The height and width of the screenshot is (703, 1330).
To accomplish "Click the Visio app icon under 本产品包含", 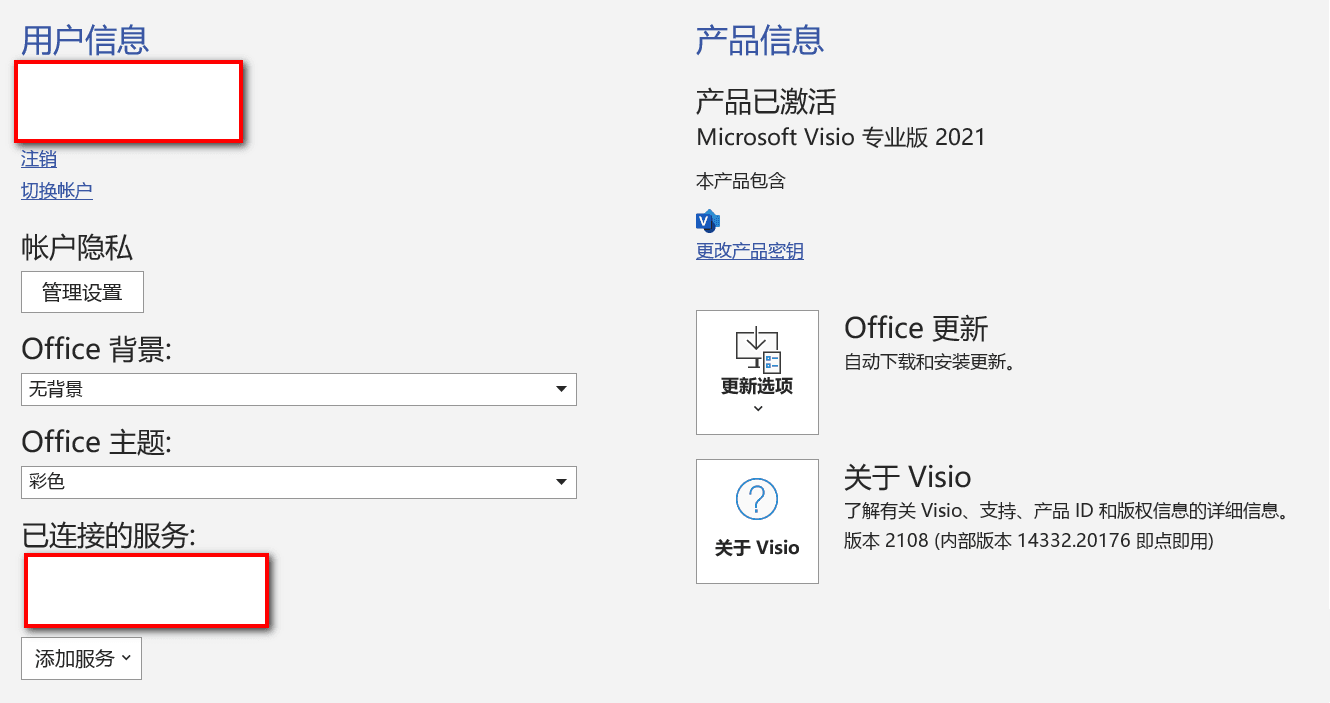I will tap(708, 220).
